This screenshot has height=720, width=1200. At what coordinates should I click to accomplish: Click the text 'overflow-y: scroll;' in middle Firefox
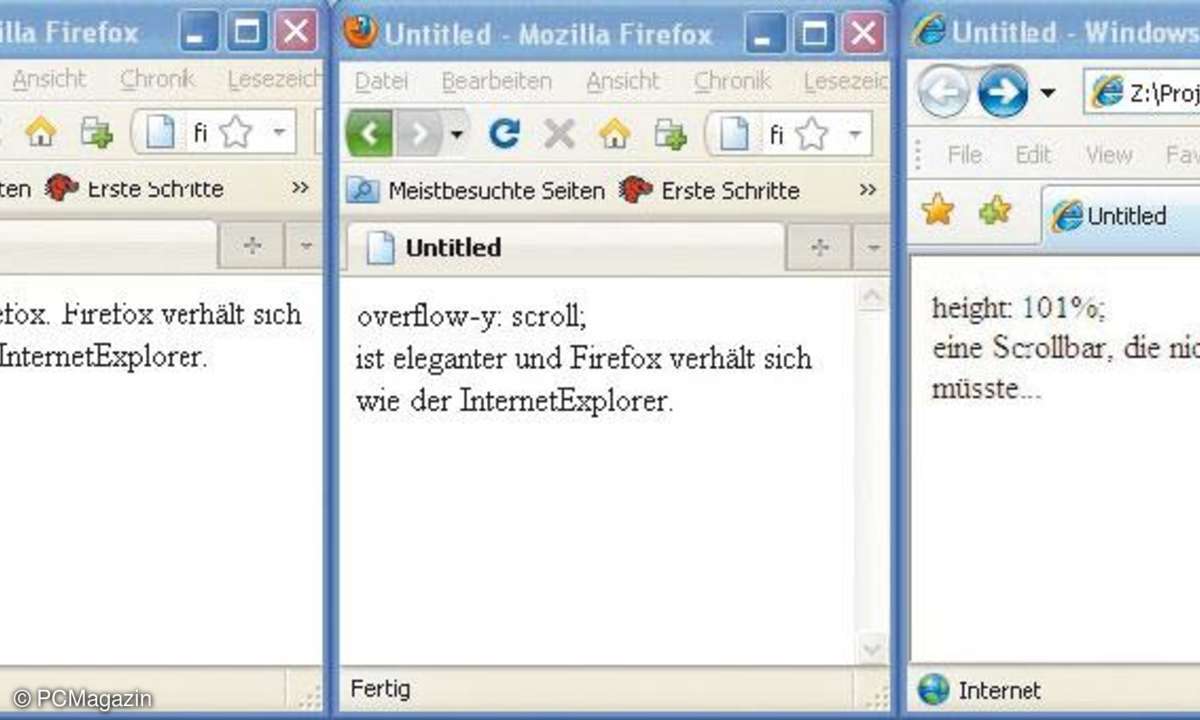tap(472, 317)
